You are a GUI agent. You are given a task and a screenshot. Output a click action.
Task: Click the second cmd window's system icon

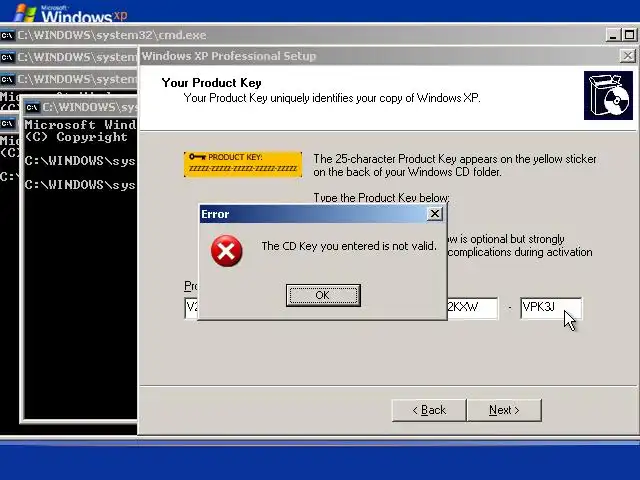click(7, 58)
